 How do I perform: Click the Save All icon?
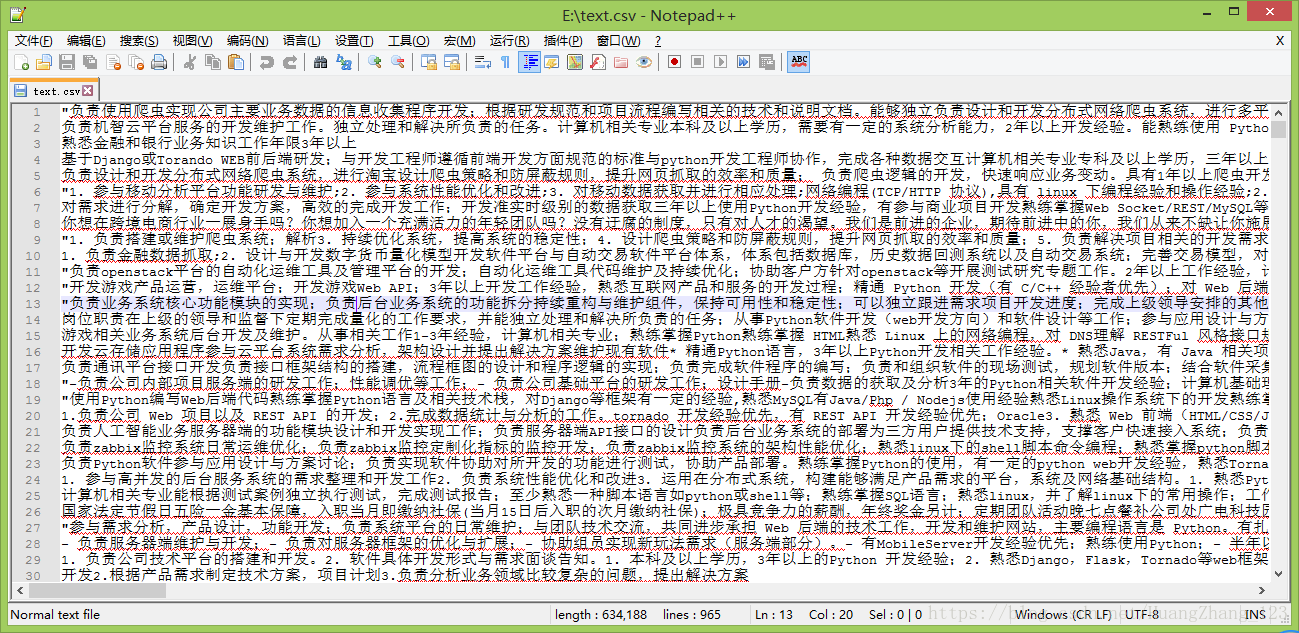[90, 62]
